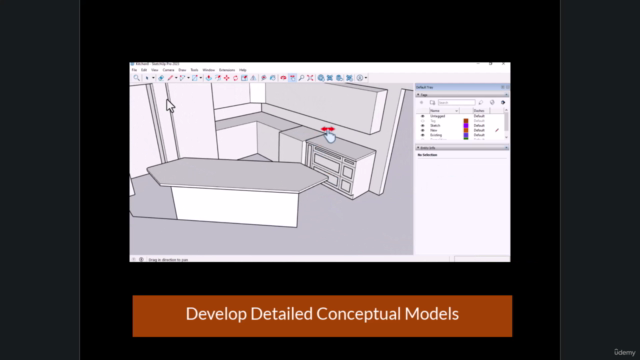Open the Select tool dropdown arrow
The width and height of the screenshot is (640, 360).
[x=153, y=78]
